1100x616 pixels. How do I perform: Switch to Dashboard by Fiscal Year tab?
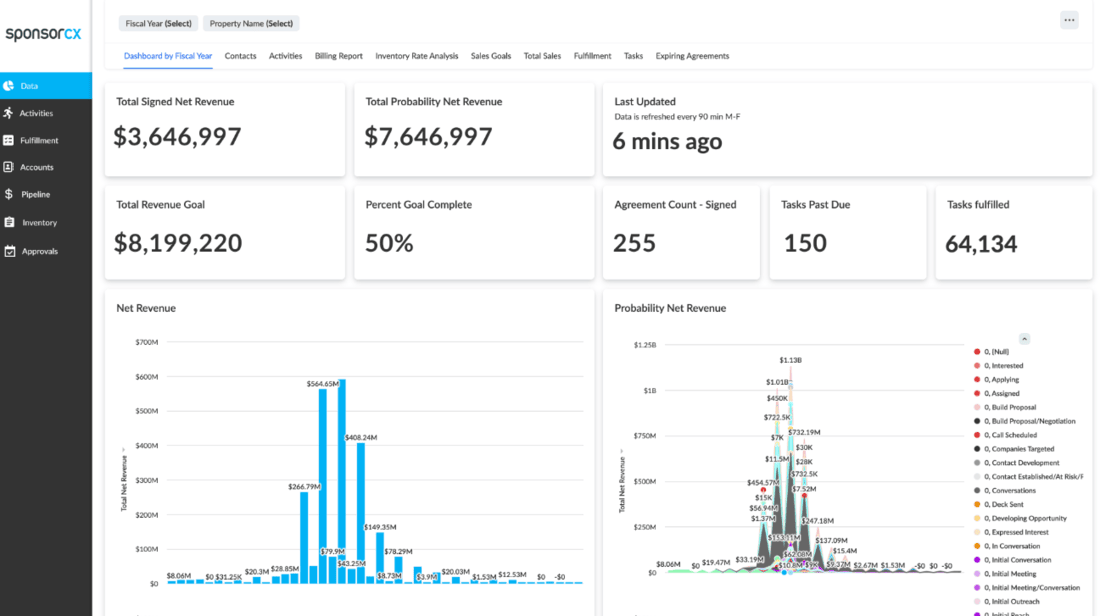tap(168, 56)
